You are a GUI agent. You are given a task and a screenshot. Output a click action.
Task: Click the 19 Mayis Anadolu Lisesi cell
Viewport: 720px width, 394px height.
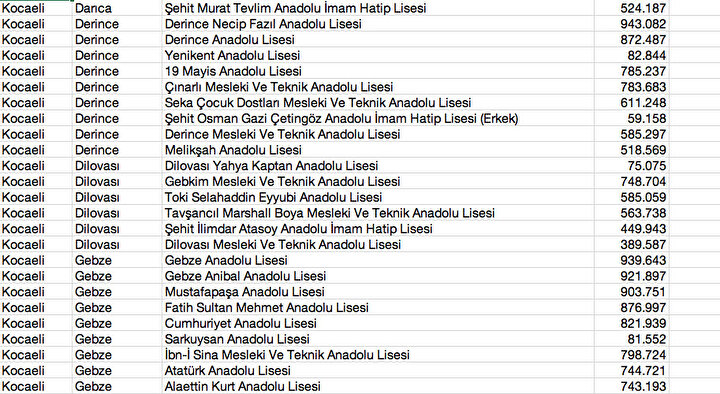pos(378,71)
